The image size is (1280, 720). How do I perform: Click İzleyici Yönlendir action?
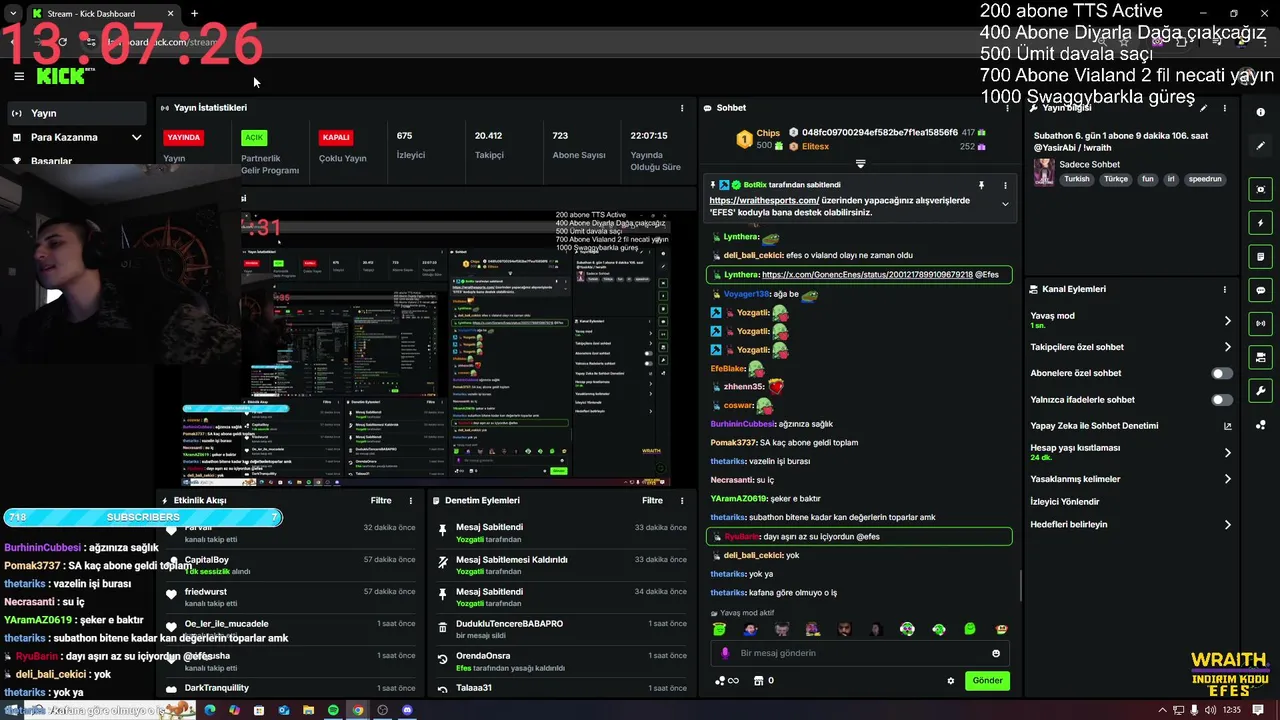(x=1065, y=502)
